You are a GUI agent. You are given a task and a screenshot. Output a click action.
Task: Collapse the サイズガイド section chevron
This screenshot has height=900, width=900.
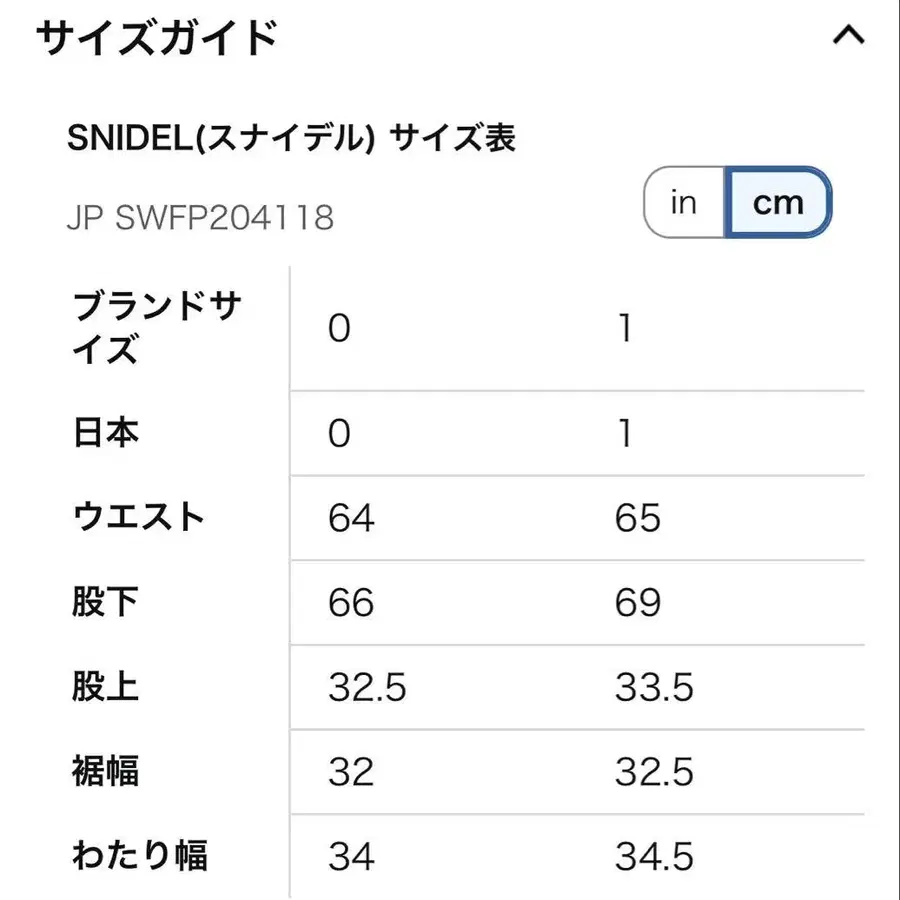[x=848, y=38]
